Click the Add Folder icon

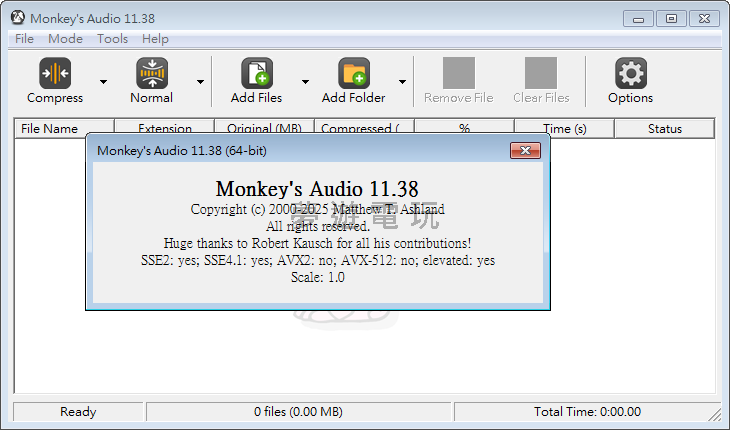click(353, 73)
